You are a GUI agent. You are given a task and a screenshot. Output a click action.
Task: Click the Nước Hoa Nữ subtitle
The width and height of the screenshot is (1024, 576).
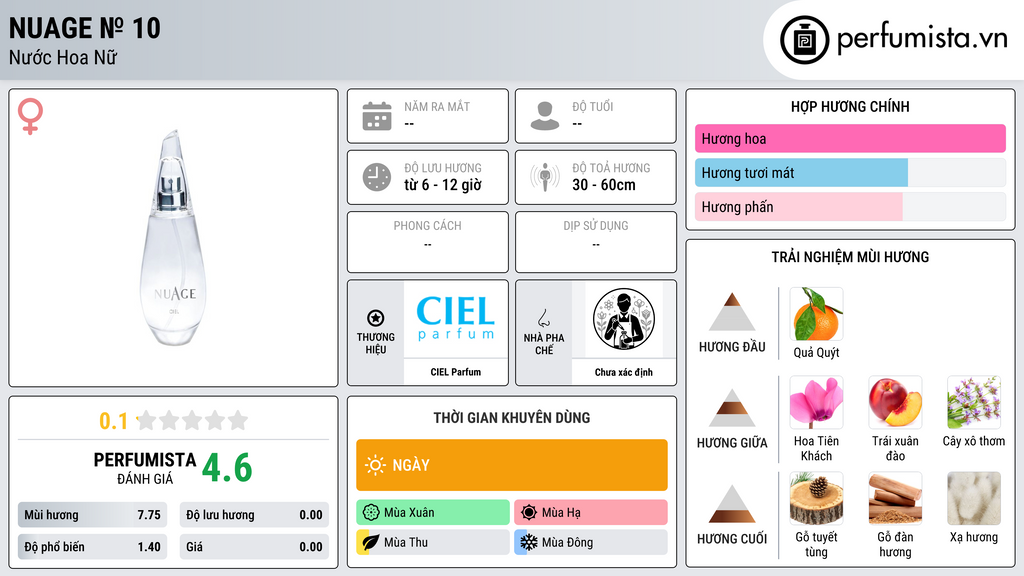point(63,57)
